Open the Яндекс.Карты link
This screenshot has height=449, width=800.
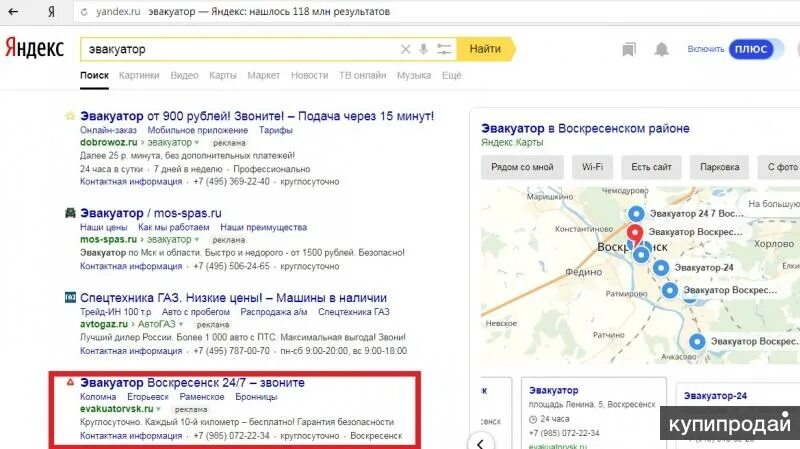tap(512, 143)
